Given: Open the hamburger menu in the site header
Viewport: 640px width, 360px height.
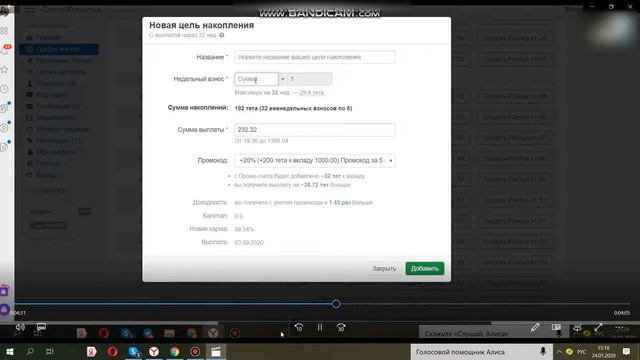Looking at the screenshot, I should (29, 10).
